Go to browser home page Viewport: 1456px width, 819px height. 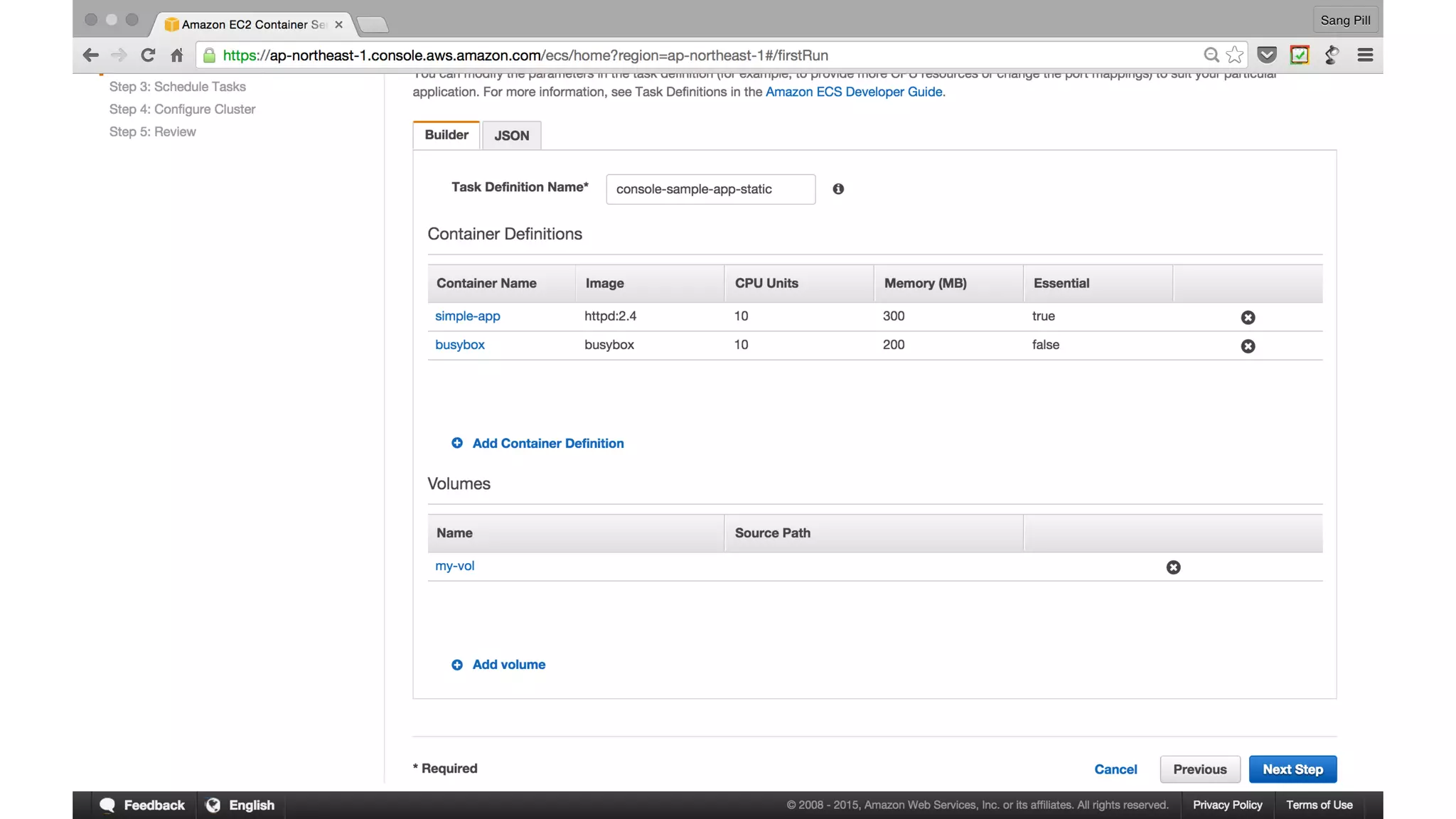[x=177, y=55]
